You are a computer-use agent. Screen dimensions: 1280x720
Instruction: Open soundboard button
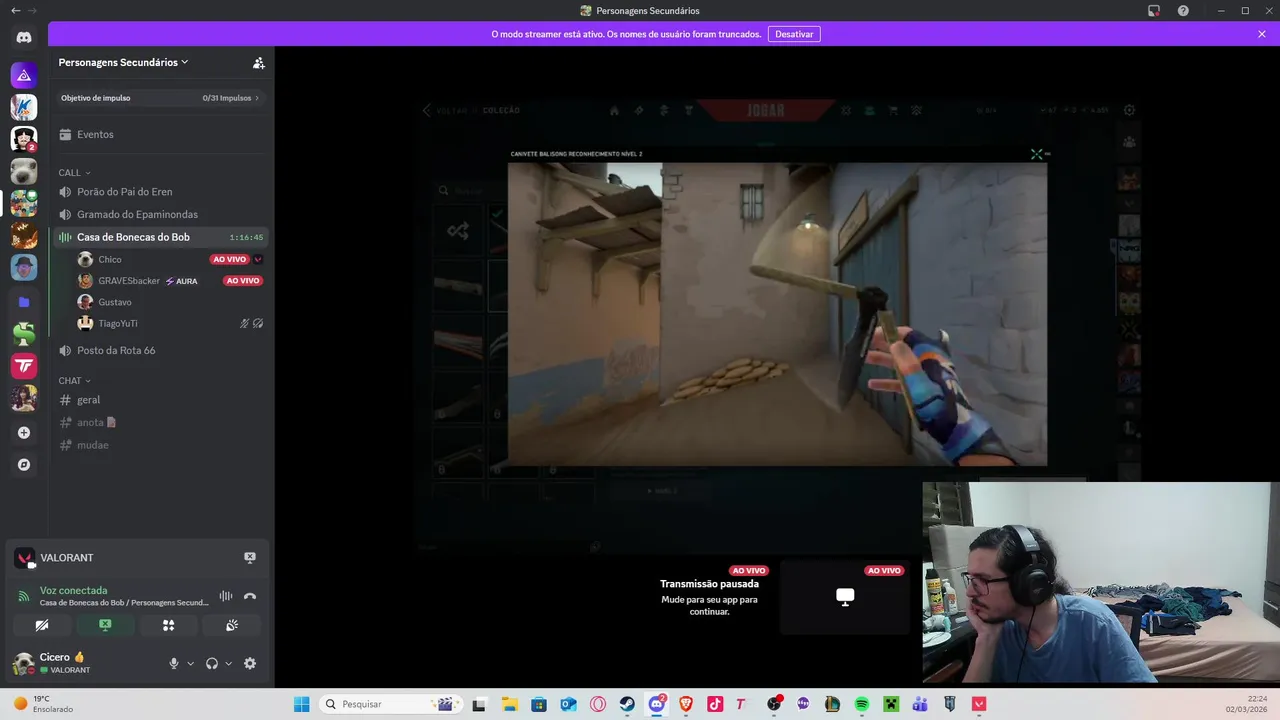[231, 625]
